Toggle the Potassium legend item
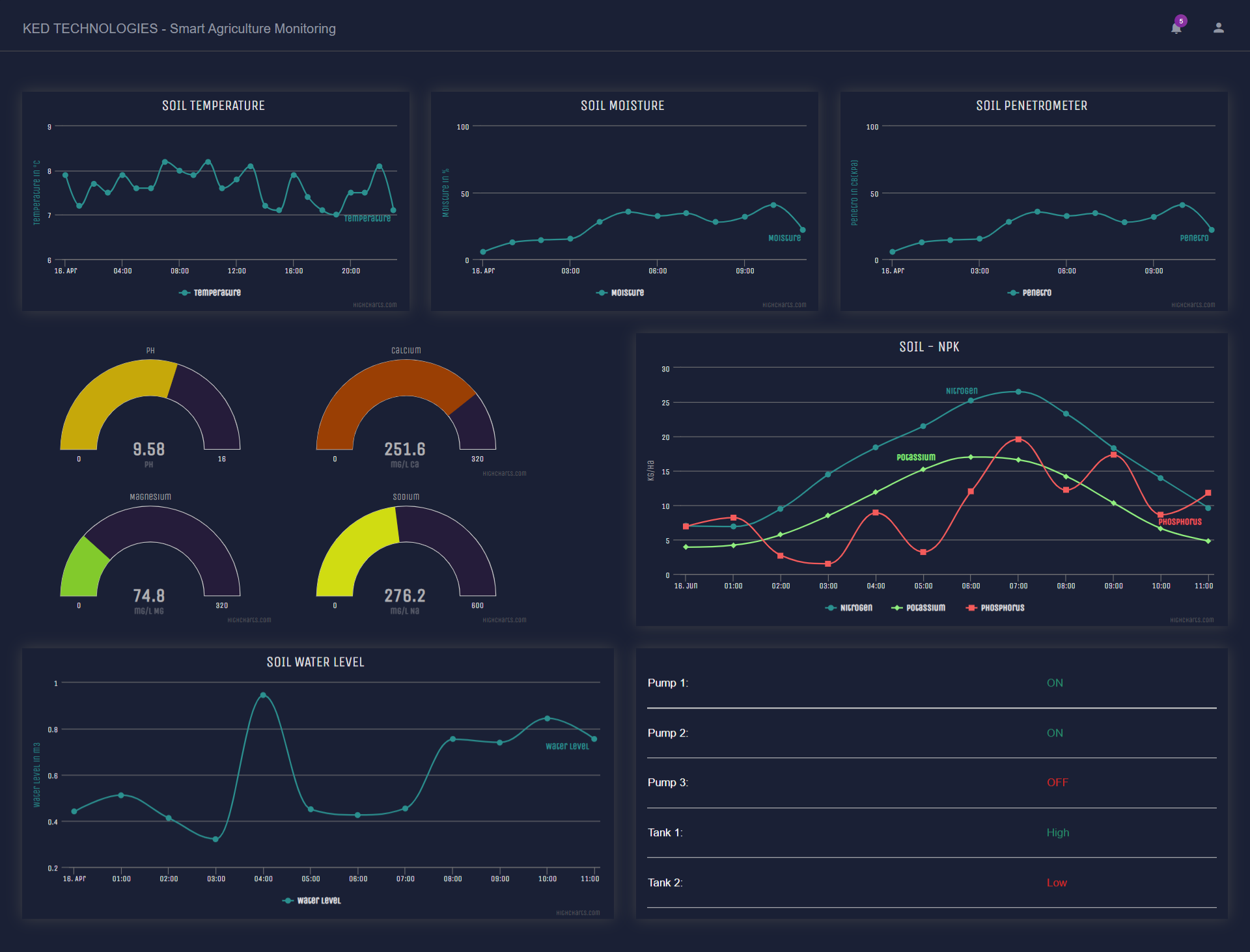The width and height of the screenshot is (1250, 952). (918, 608)
